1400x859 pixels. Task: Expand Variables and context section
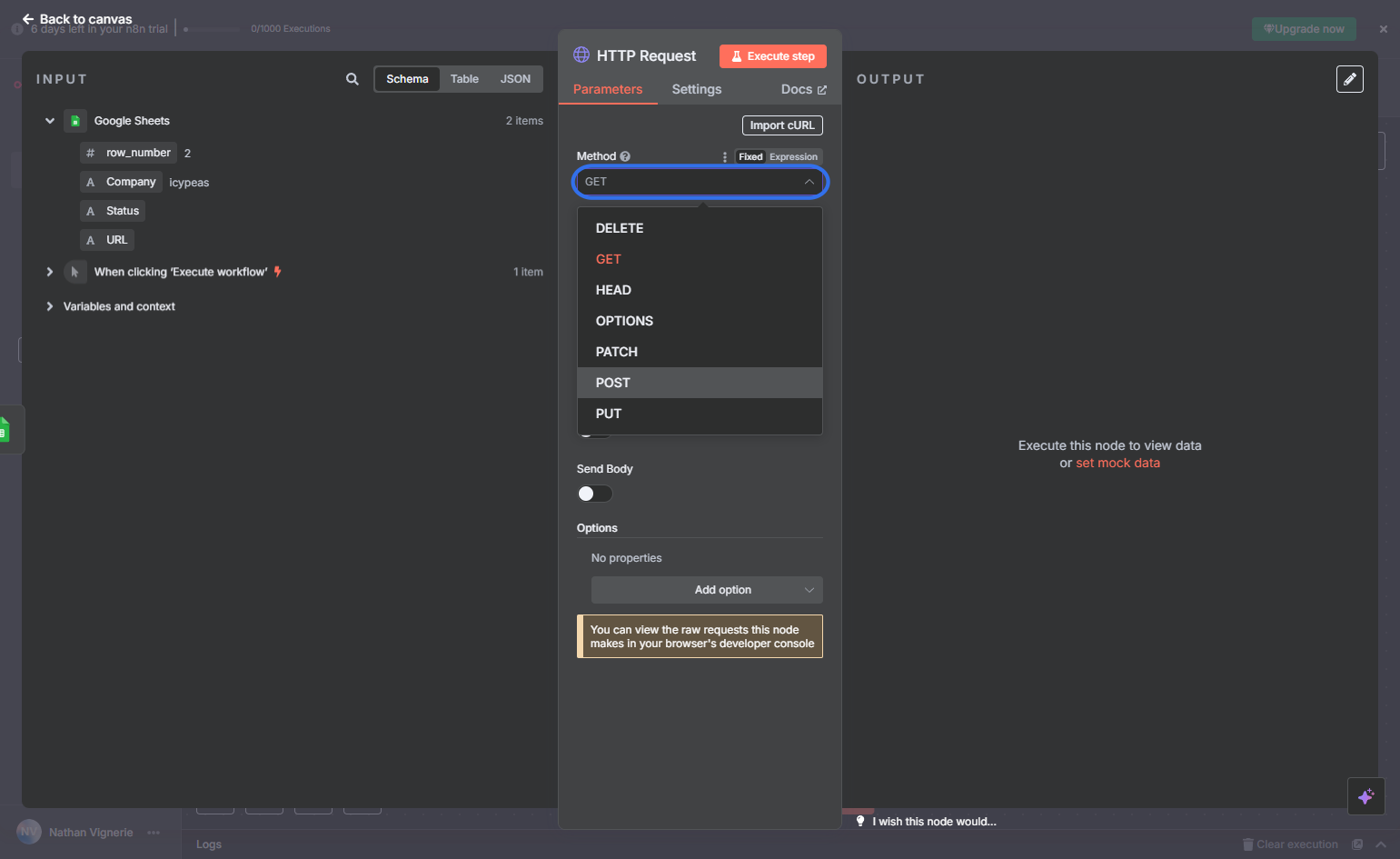(x=50, y=306)
